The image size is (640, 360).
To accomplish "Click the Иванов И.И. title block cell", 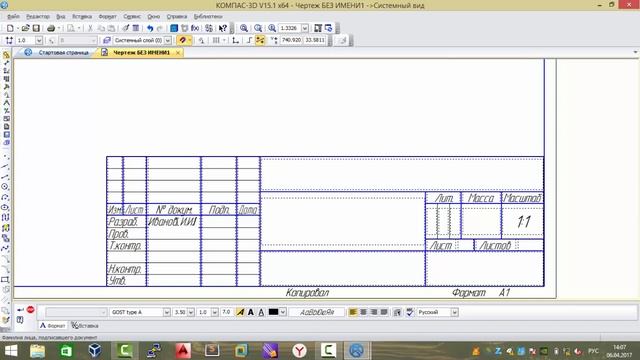I will click(x=173, y=222).
